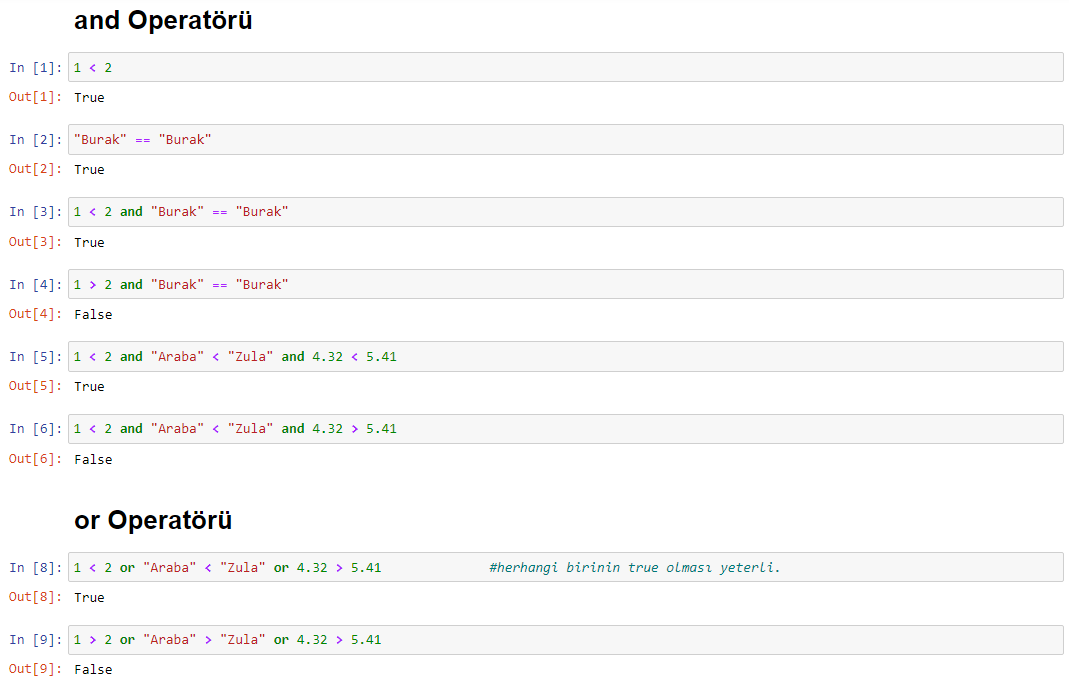Screen dimensions: 1069x679
Task: Click cell In [8] with the herhangi comment
Action: (566, 567)
